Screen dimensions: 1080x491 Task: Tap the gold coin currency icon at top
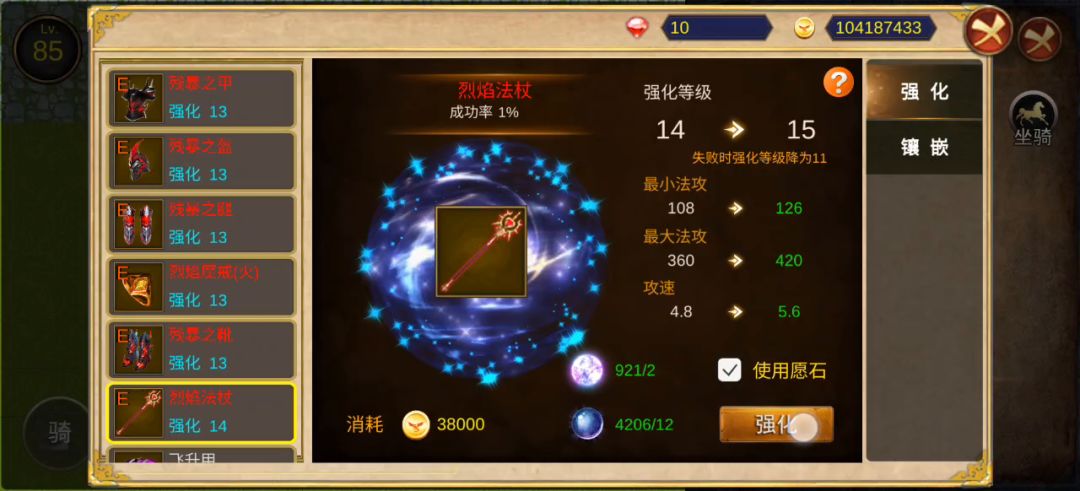[804, 28]
